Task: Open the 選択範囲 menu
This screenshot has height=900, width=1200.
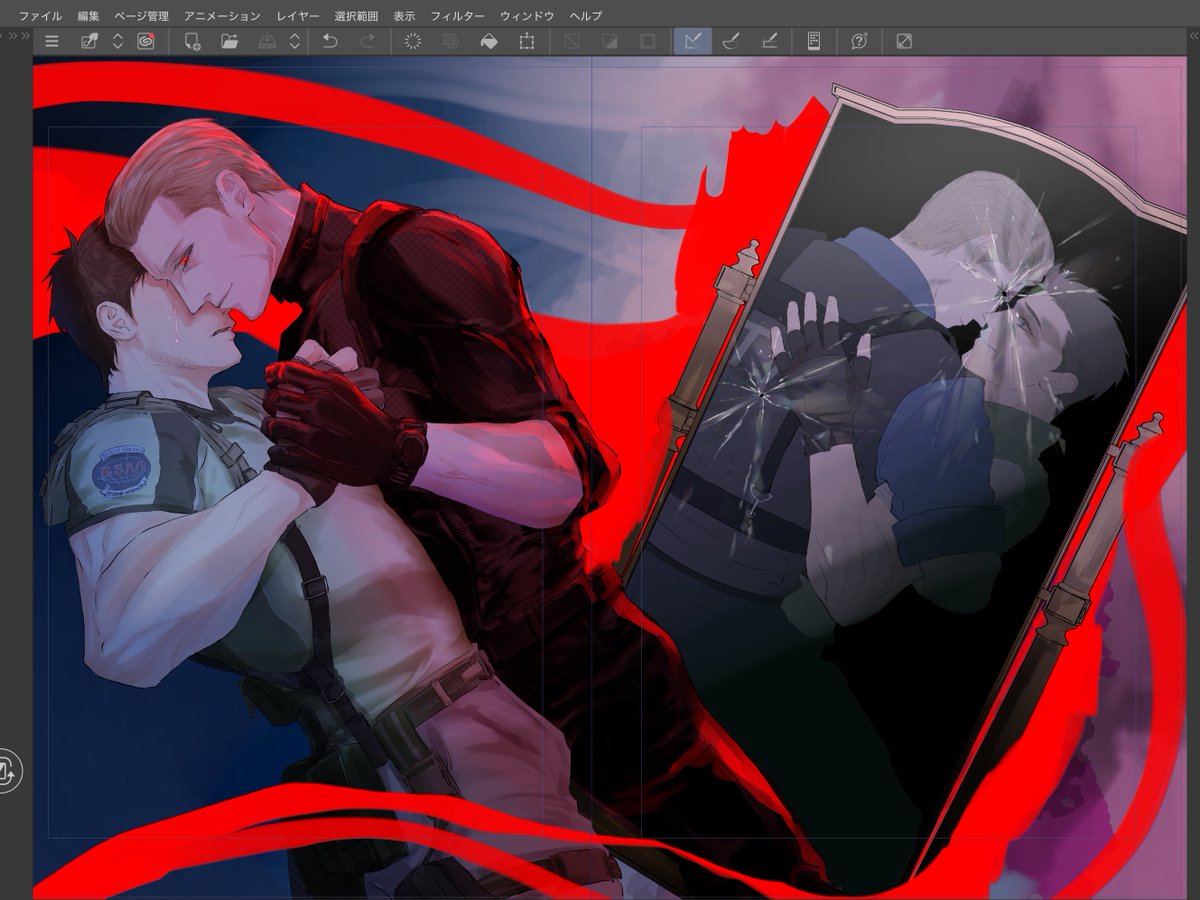Action: [x=356, y=16]
